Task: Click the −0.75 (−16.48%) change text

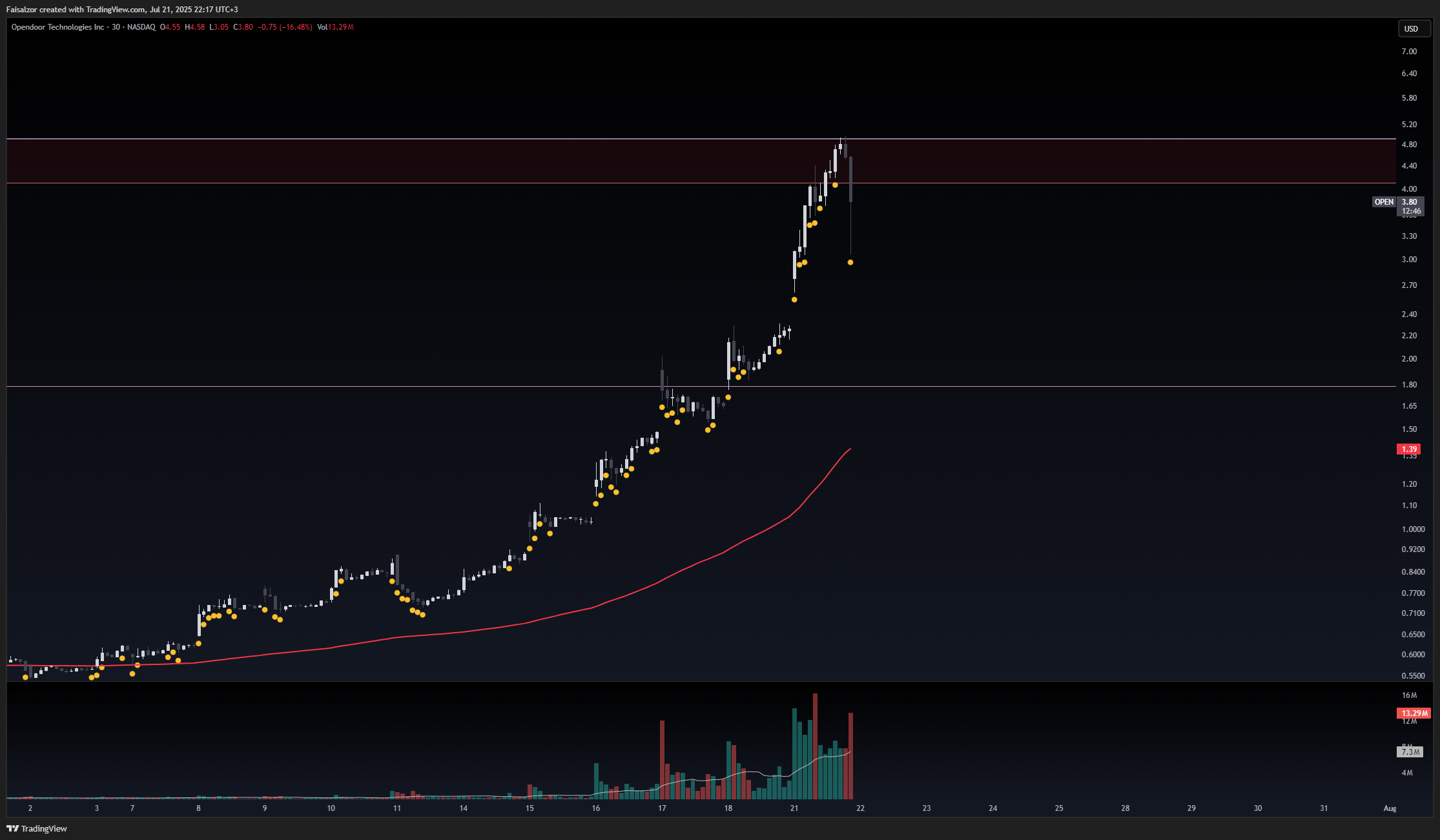Action: point(285,27)
